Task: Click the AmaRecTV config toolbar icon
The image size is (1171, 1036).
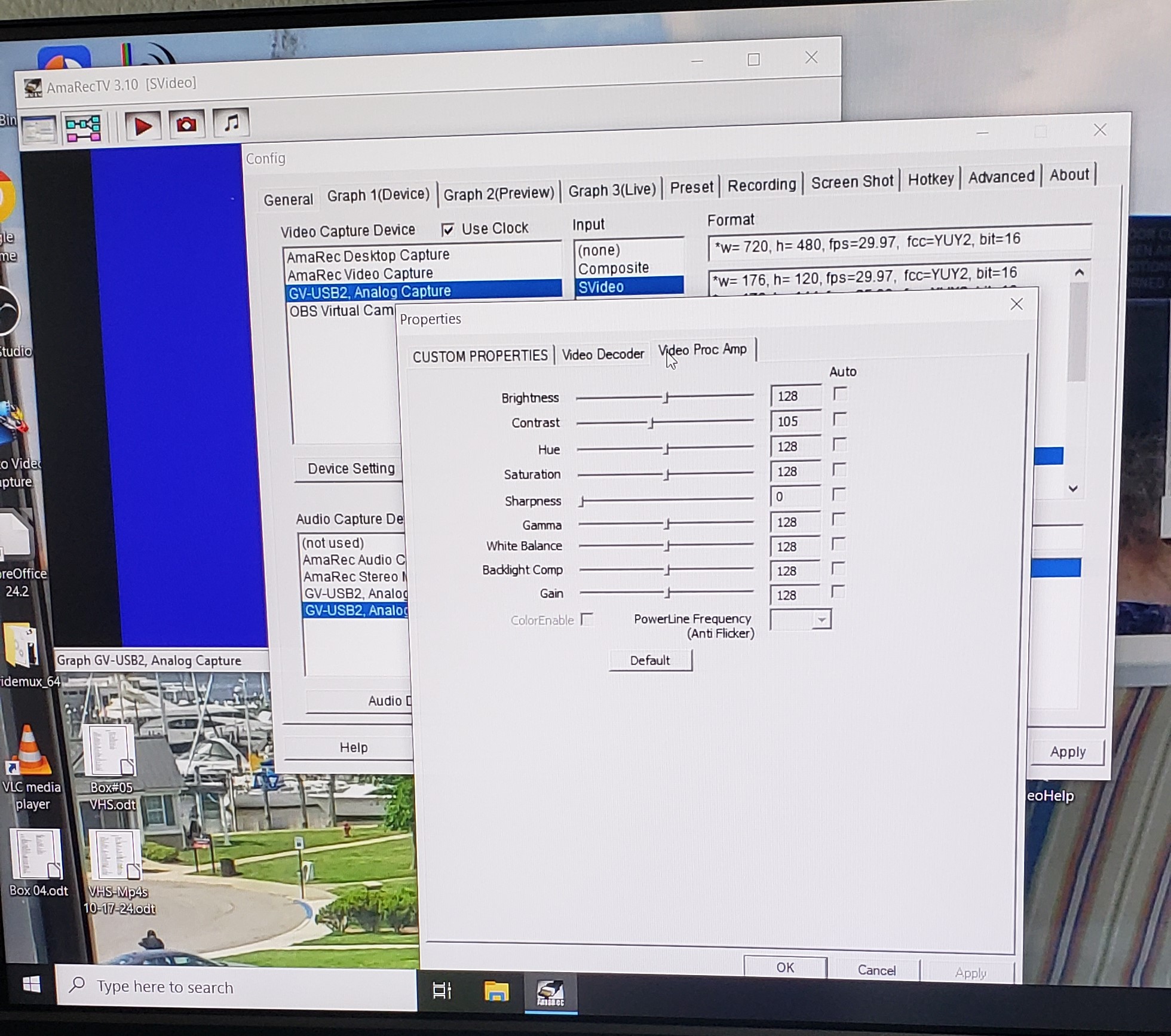Action: point(39,129)
